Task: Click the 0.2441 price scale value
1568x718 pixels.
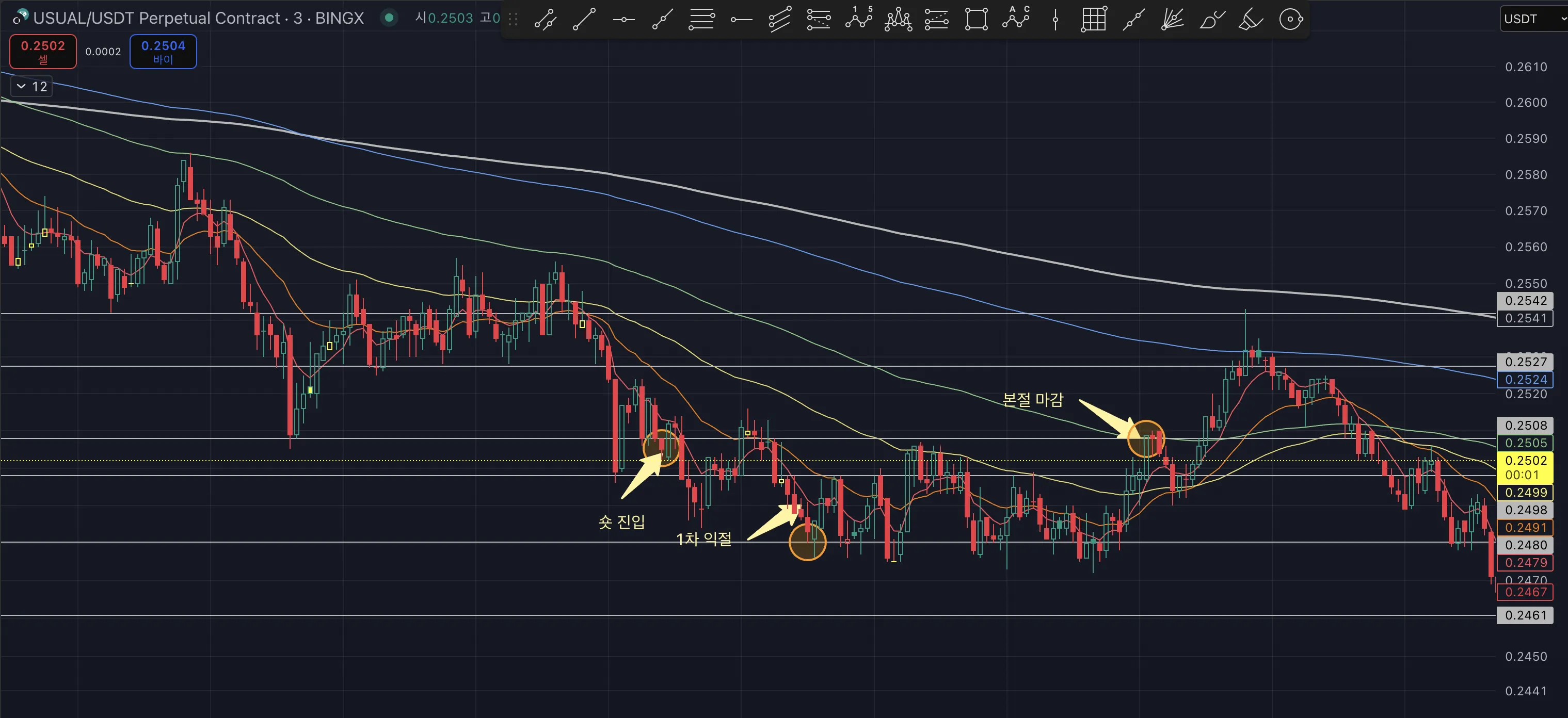Action: pos(1526,691)
